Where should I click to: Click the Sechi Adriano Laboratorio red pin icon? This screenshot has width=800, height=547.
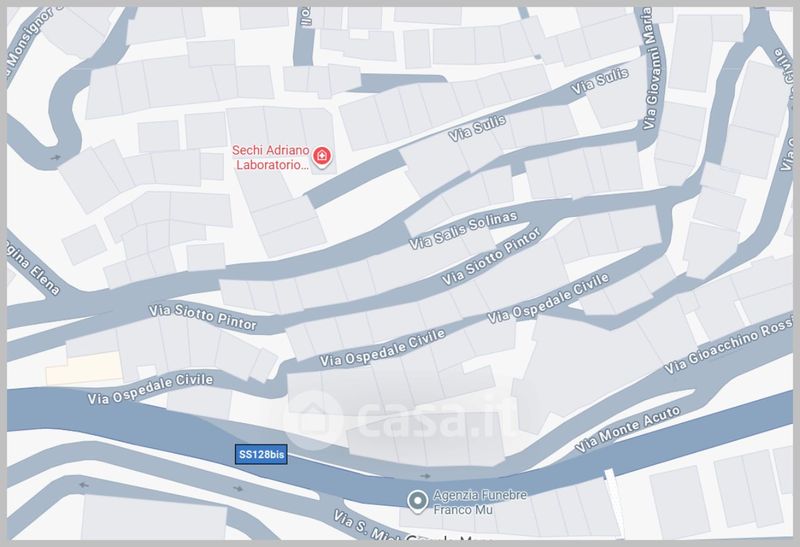pos(321,156)
